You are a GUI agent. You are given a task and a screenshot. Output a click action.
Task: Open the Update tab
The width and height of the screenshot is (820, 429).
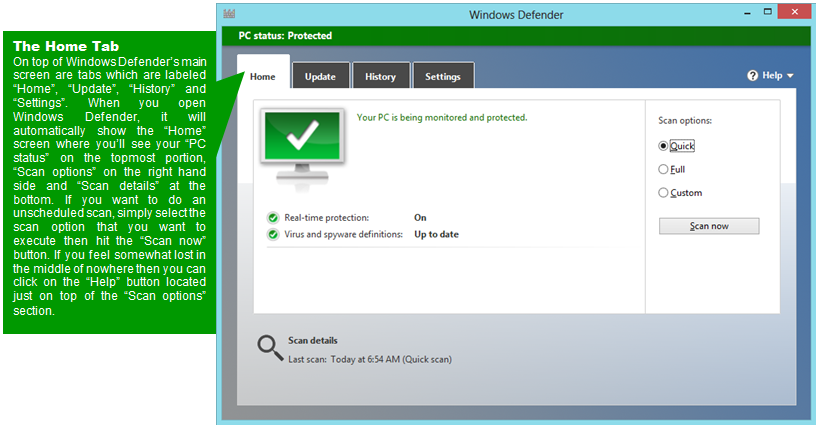[321, 76]
